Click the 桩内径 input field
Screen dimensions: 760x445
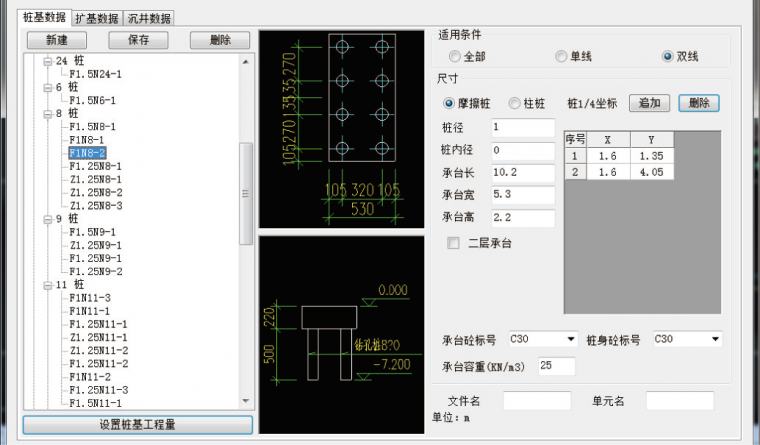[x=523, y=151]
